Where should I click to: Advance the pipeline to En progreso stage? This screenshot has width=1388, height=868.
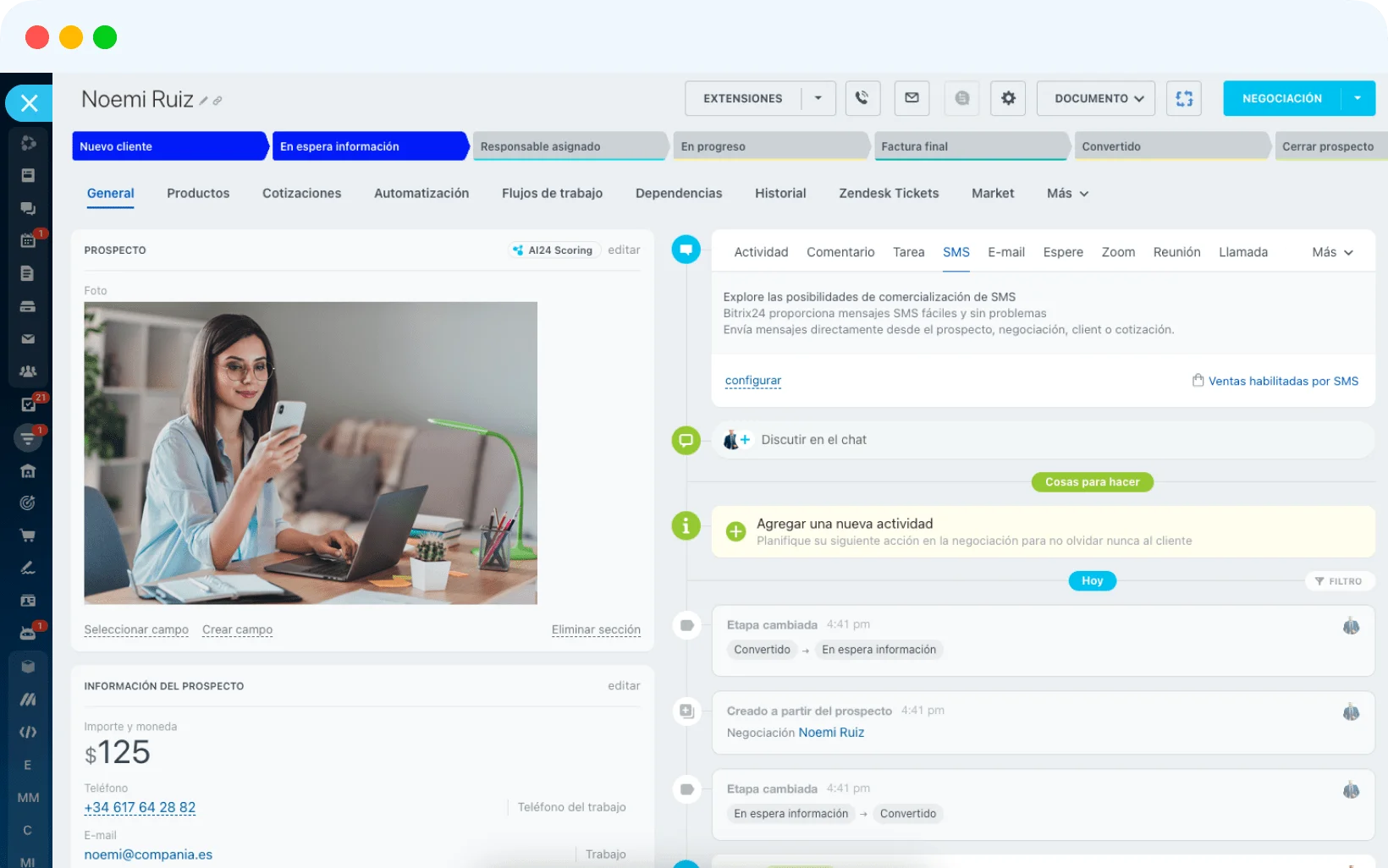[x=768, y=146]
